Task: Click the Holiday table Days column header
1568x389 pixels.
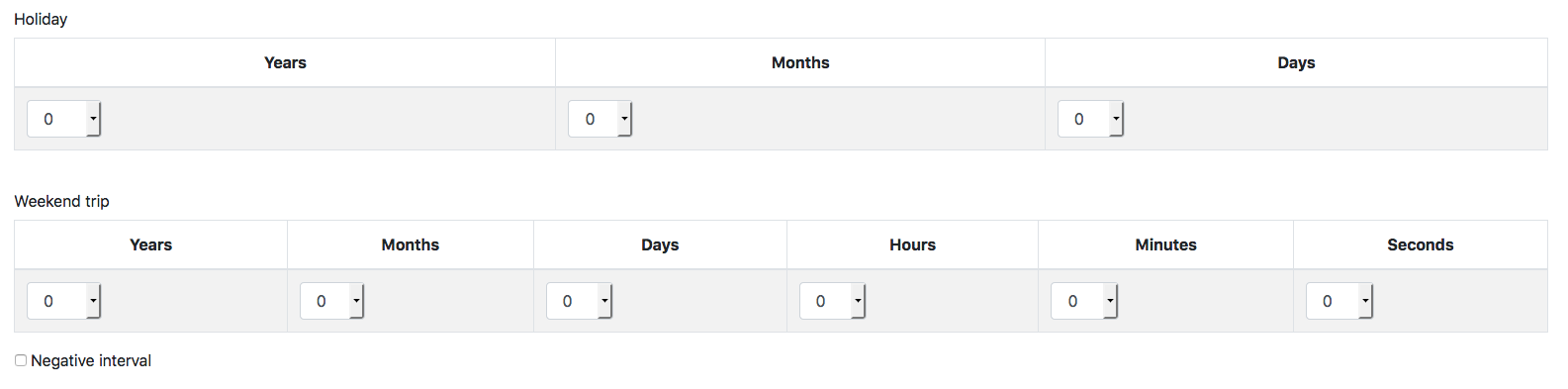Action: (1296, 62)
